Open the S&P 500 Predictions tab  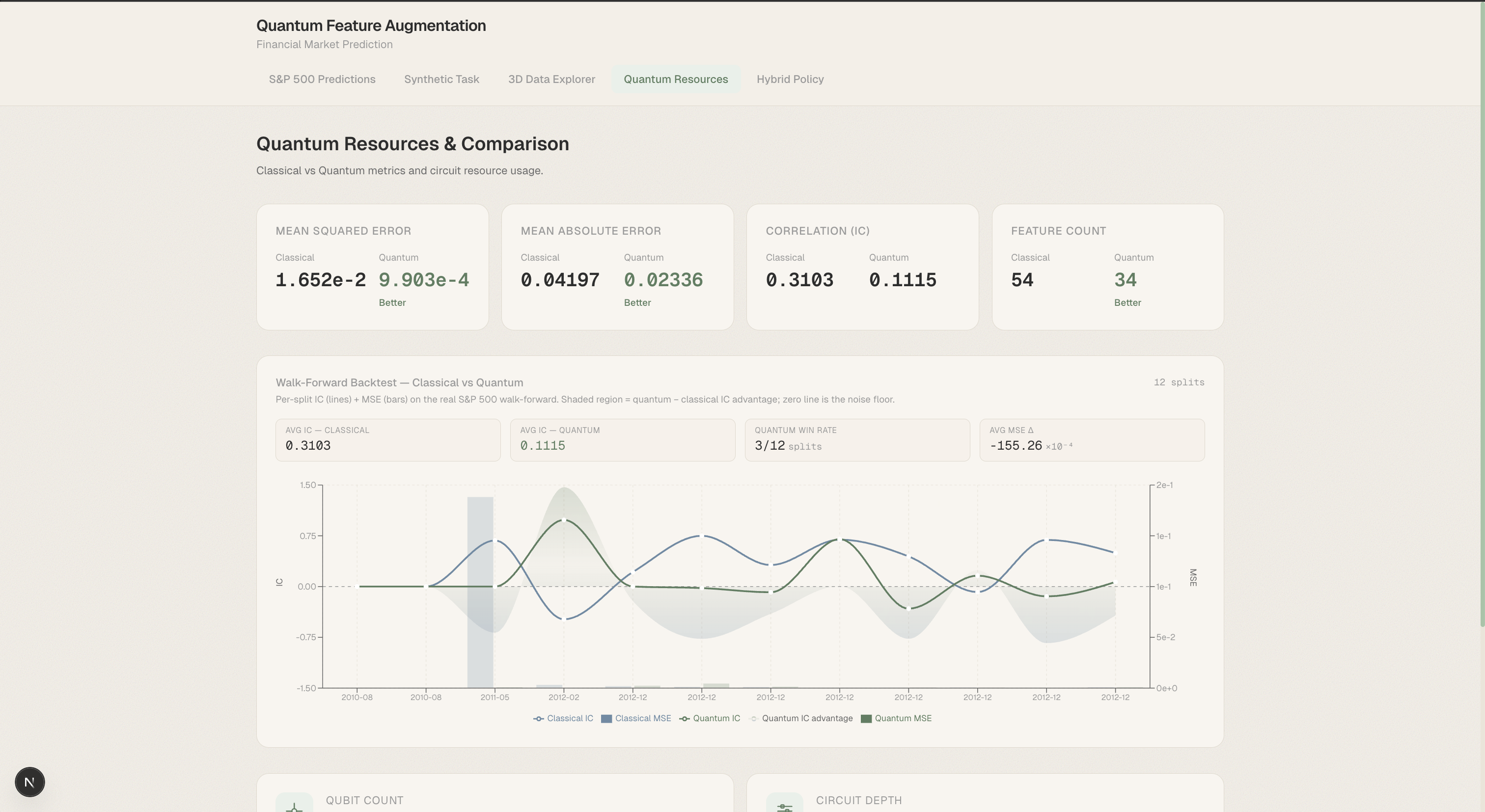pyautogui.click(x=322, y=80)
